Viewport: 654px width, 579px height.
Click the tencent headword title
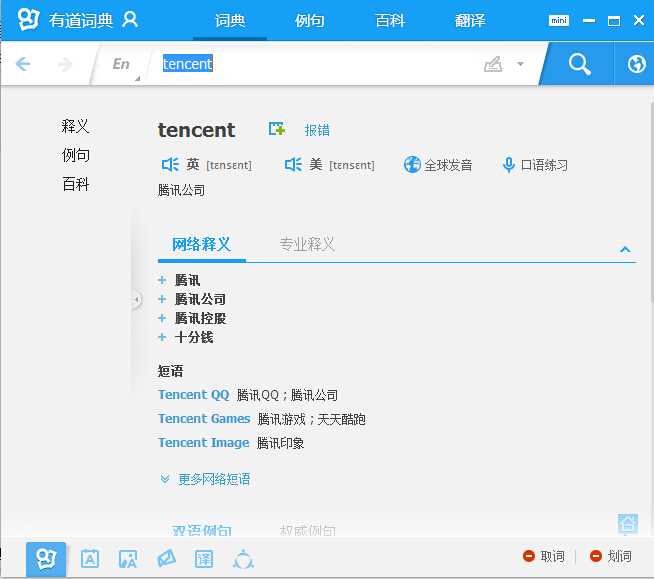196,130
